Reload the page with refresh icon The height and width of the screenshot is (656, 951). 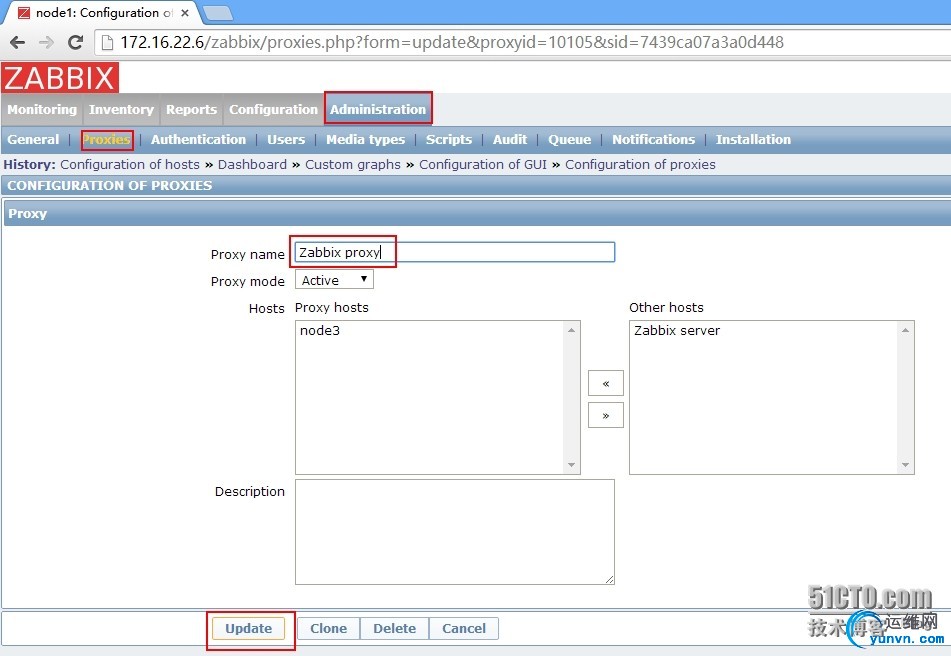tap(76, 42)
